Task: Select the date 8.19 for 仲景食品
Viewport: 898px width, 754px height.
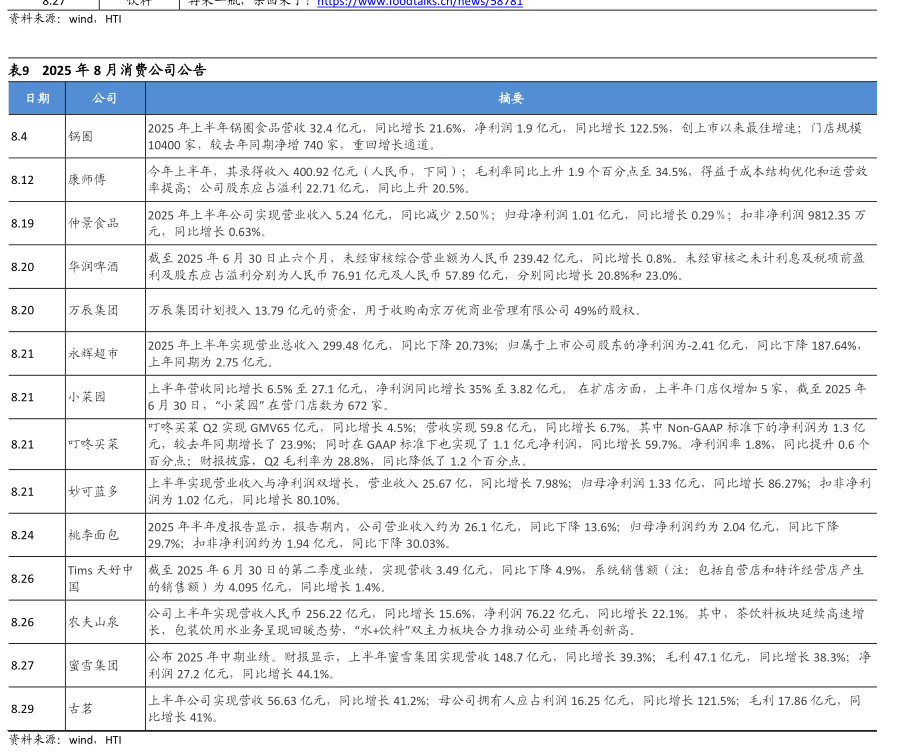Action: point(22,223)
